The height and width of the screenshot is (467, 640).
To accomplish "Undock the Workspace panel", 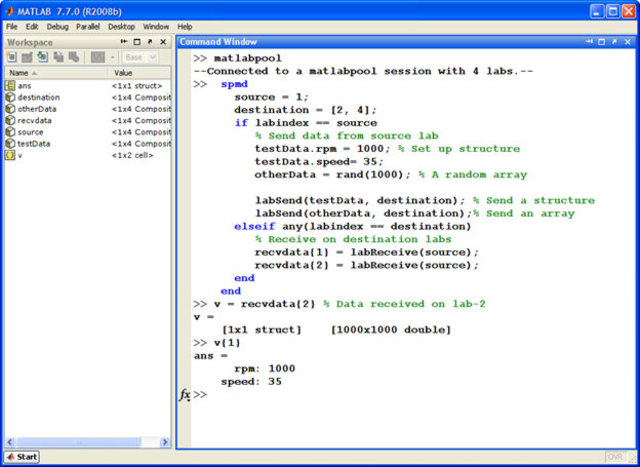I will point(150,42).
